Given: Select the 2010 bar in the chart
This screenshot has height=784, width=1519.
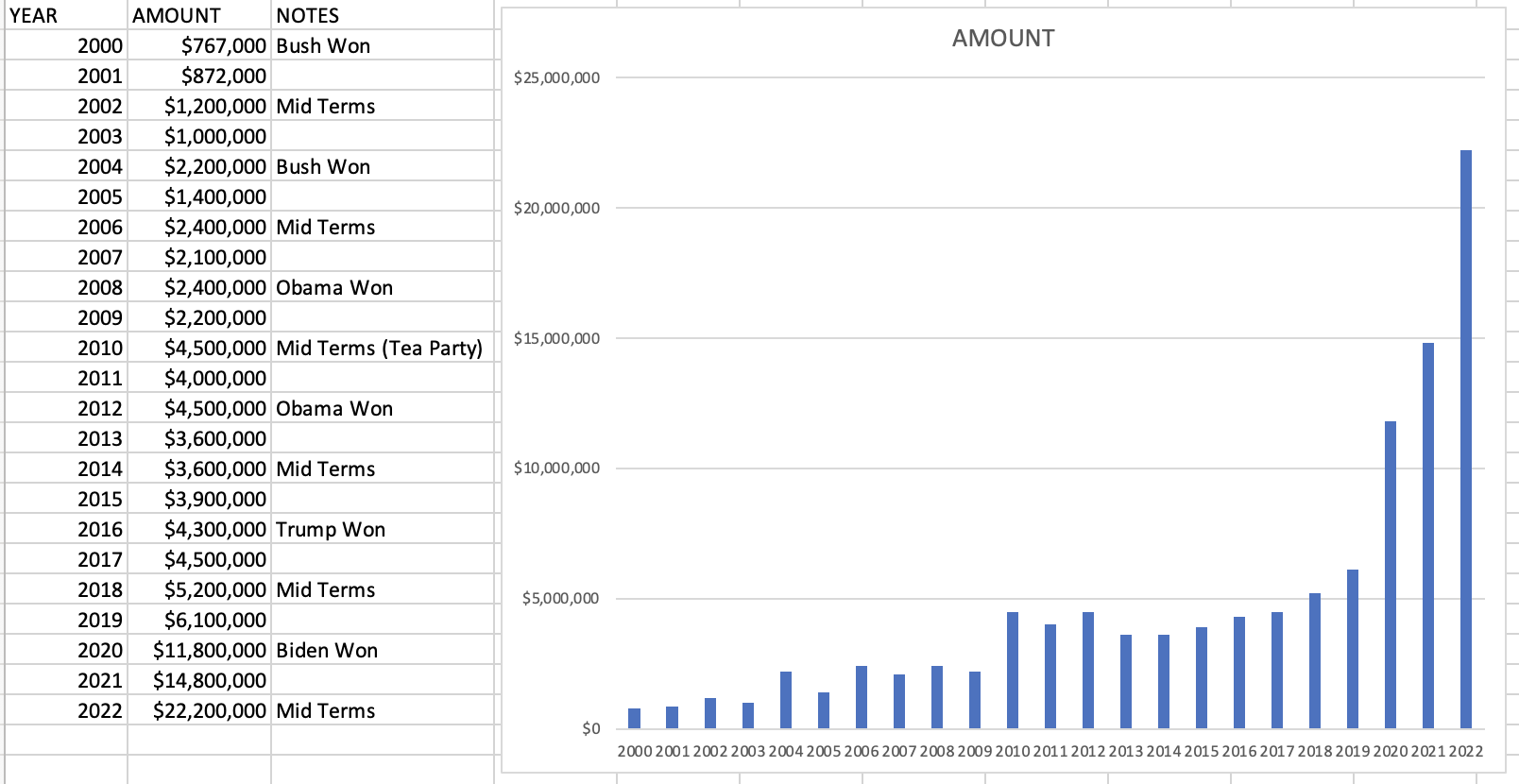Looking at the screenshot, I should pyautogui.click(x=1012, y=670).
